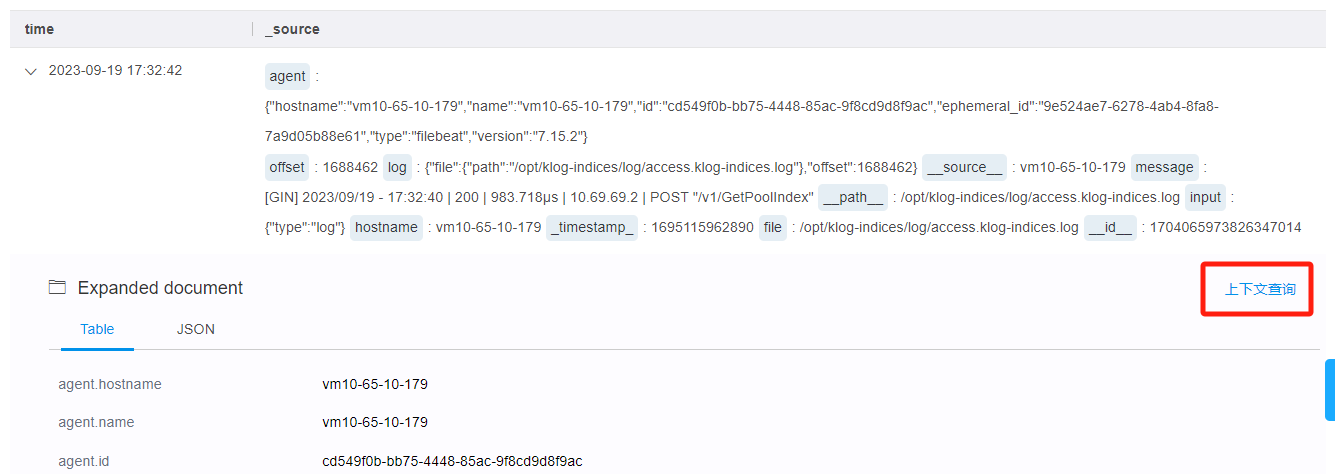This screenshot has width=1335, height=474.
Task: Click the Expanded document folder icon
Action: tap(57, 288)
